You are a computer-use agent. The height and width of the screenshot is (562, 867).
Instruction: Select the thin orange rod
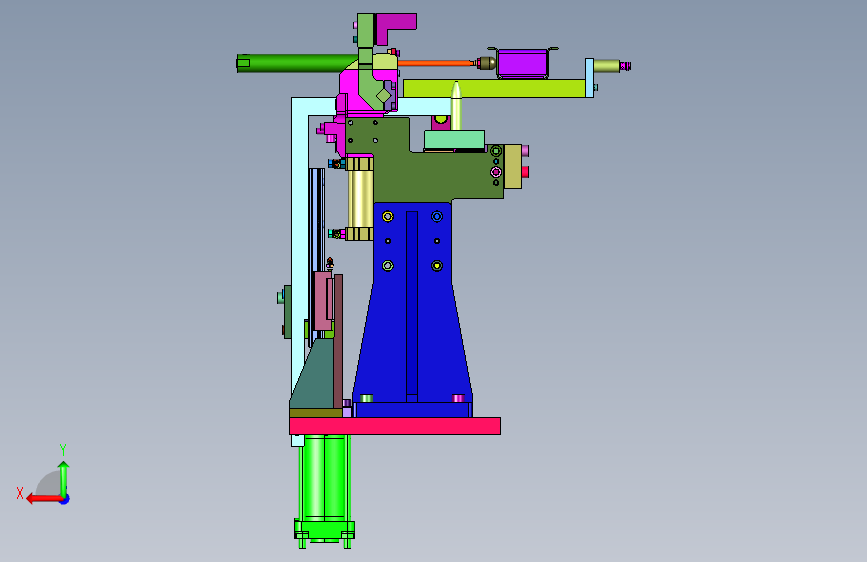click(436, 63)
